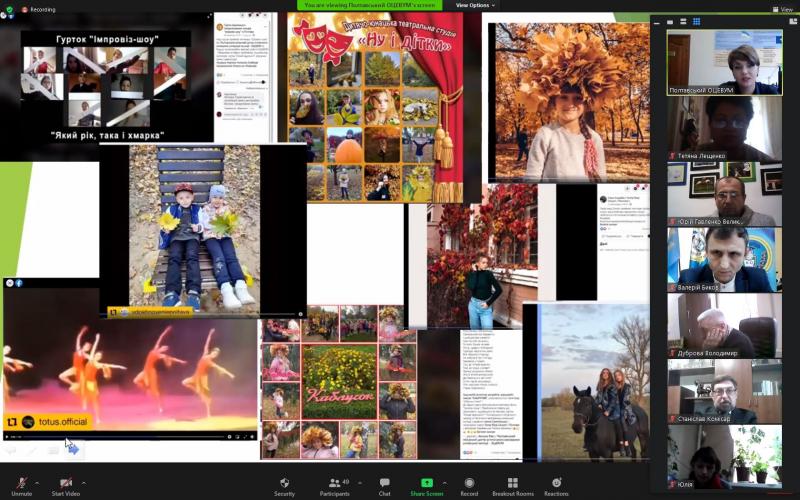
Task: Select Валерій Биков video tile
Action: coord(724,260)
